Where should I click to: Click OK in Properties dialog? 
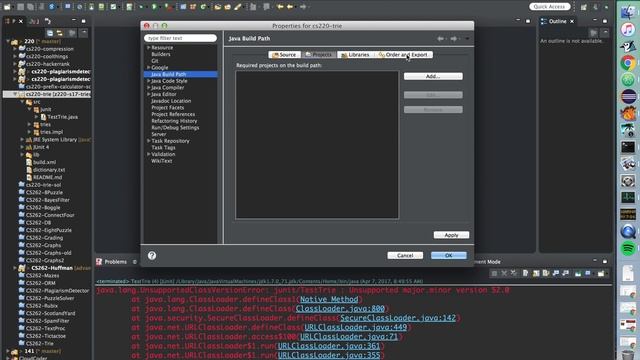pyautogui.click(x=449, y=256)
